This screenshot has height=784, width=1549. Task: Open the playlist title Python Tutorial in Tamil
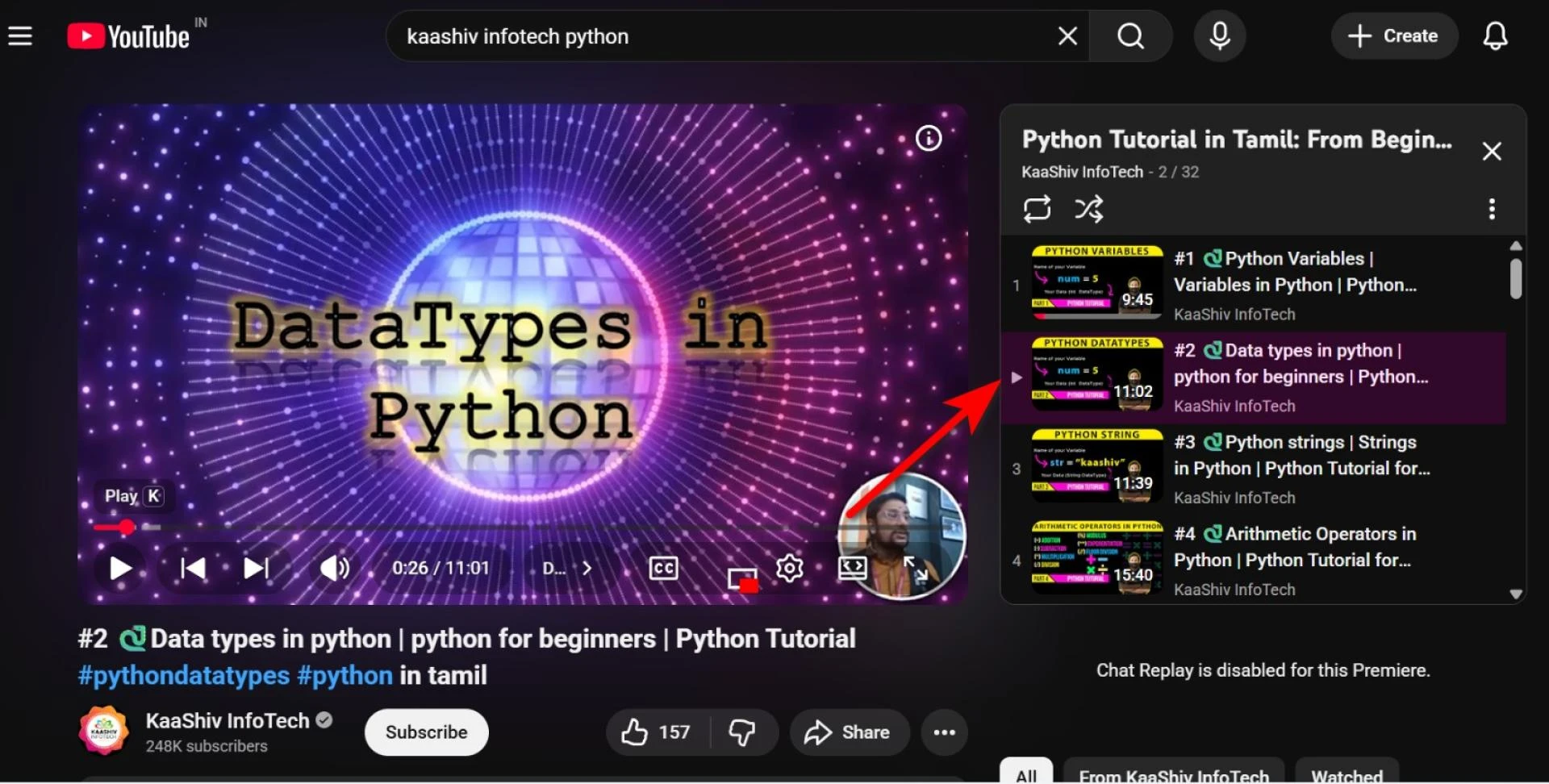(x=1236, y=140)
